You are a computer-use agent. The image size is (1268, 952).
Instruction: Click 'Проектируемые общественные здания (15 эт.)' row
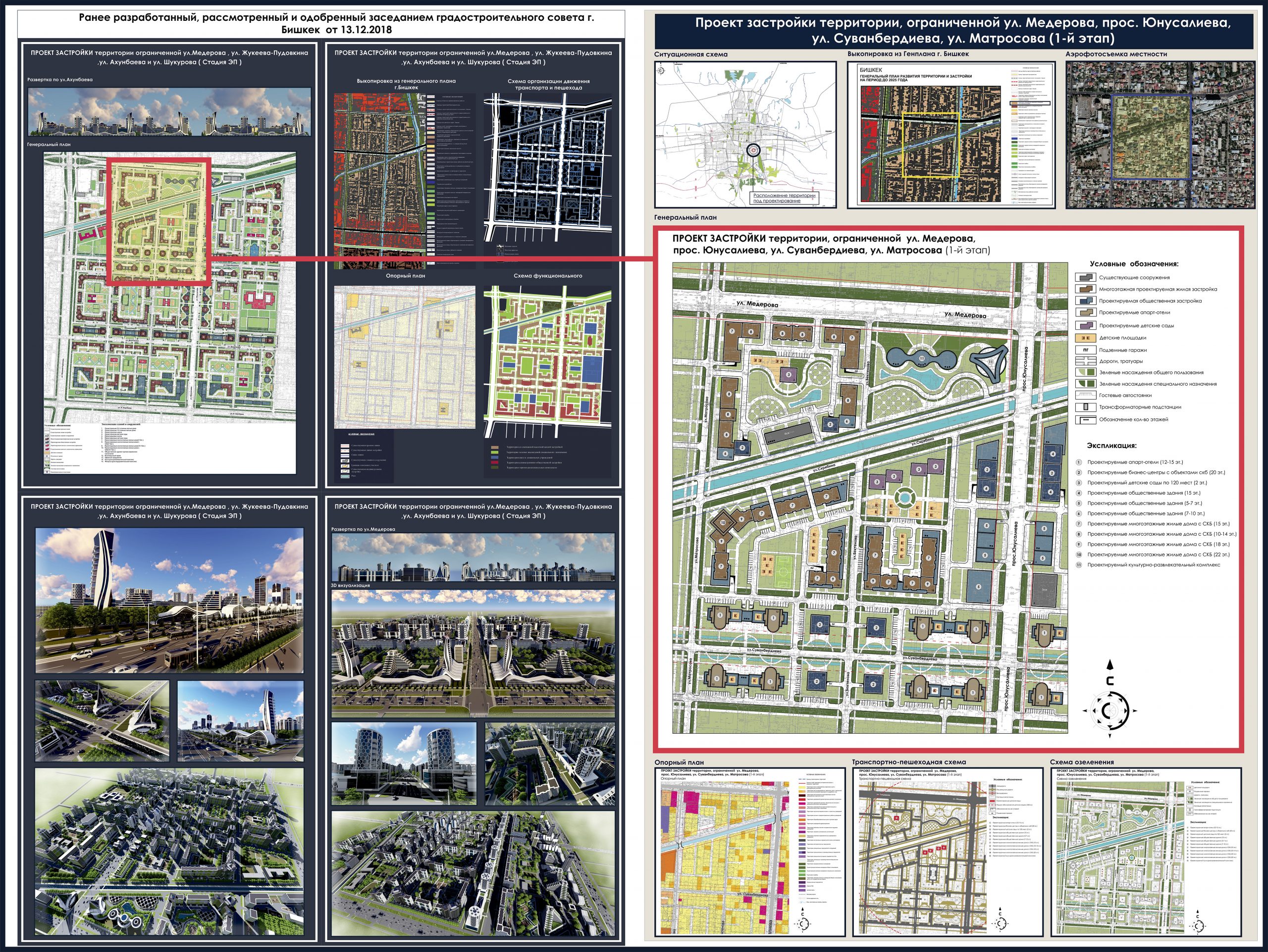tap(1144, 493)
